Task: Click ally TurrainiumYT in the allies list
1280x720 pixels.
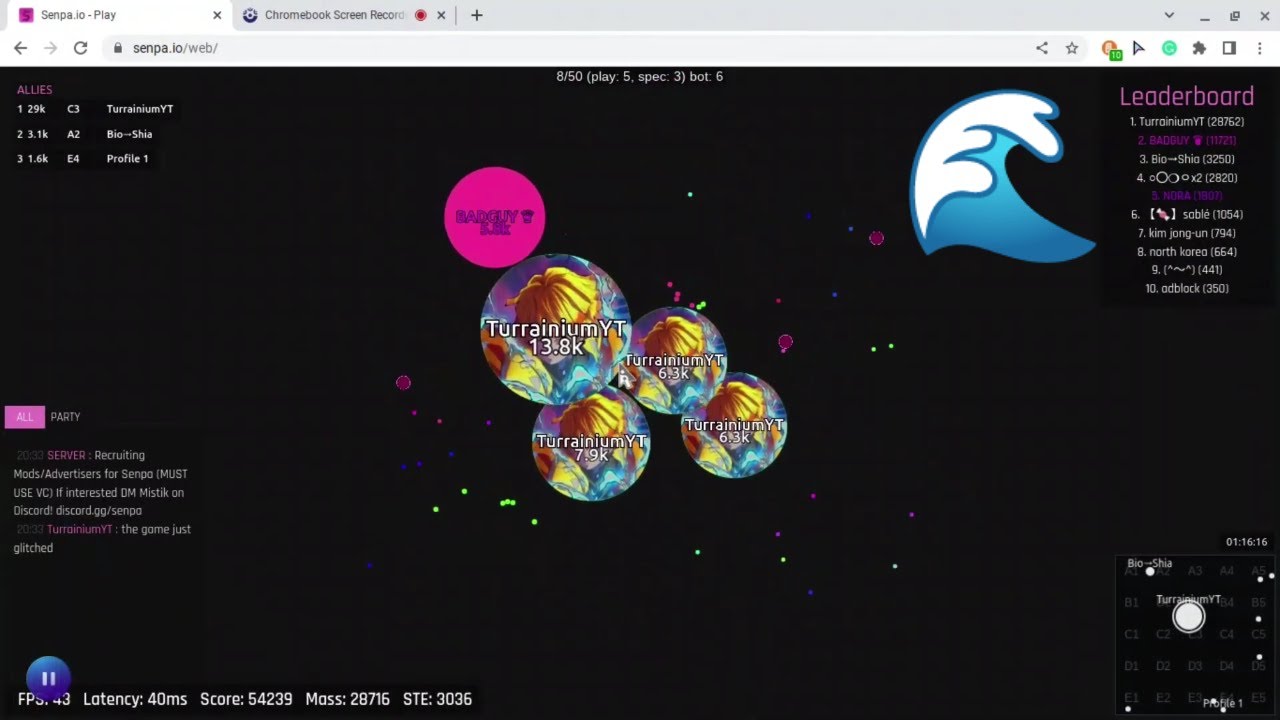Action: (x=140, y=109)
